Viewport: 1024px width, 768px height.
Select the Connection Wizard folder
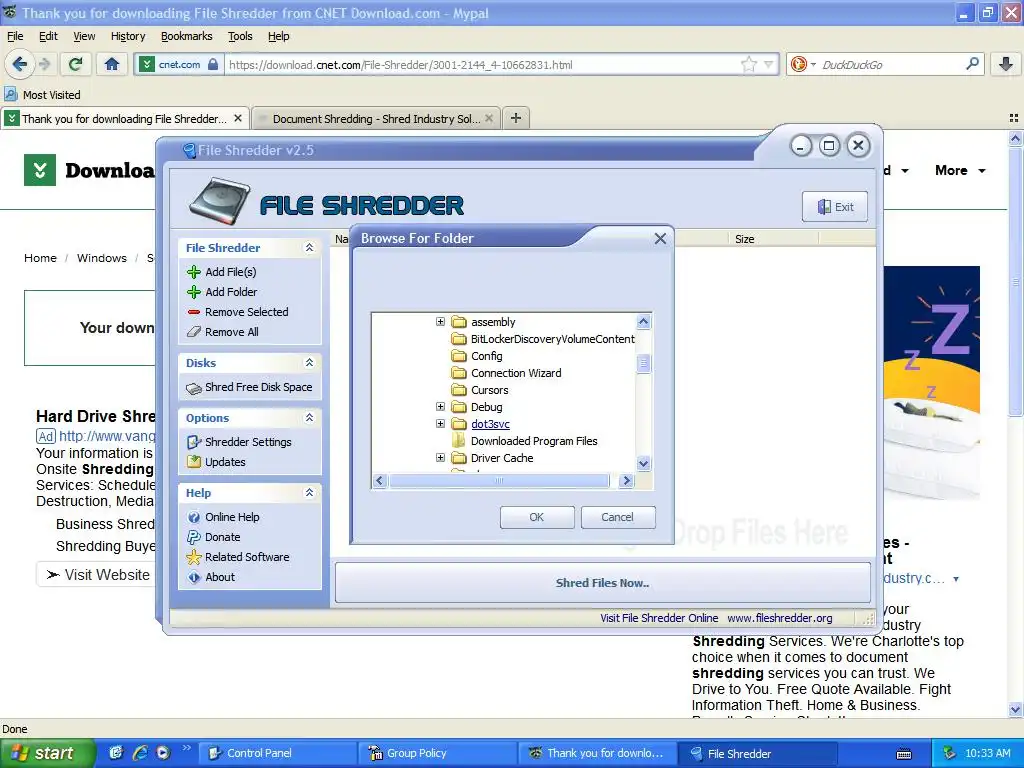click(516, 373)
